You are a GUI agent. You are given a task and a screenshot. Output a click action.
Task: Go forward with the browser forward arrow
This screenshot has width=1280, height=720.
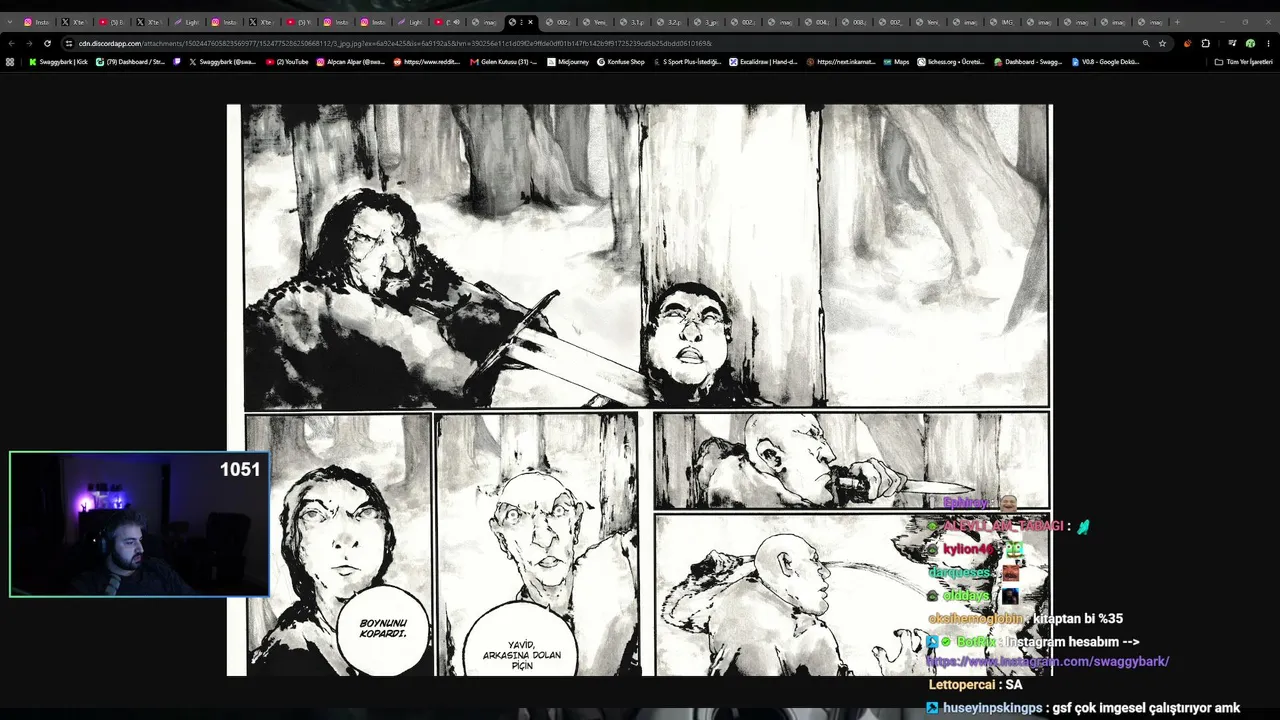tap(29, 44)
